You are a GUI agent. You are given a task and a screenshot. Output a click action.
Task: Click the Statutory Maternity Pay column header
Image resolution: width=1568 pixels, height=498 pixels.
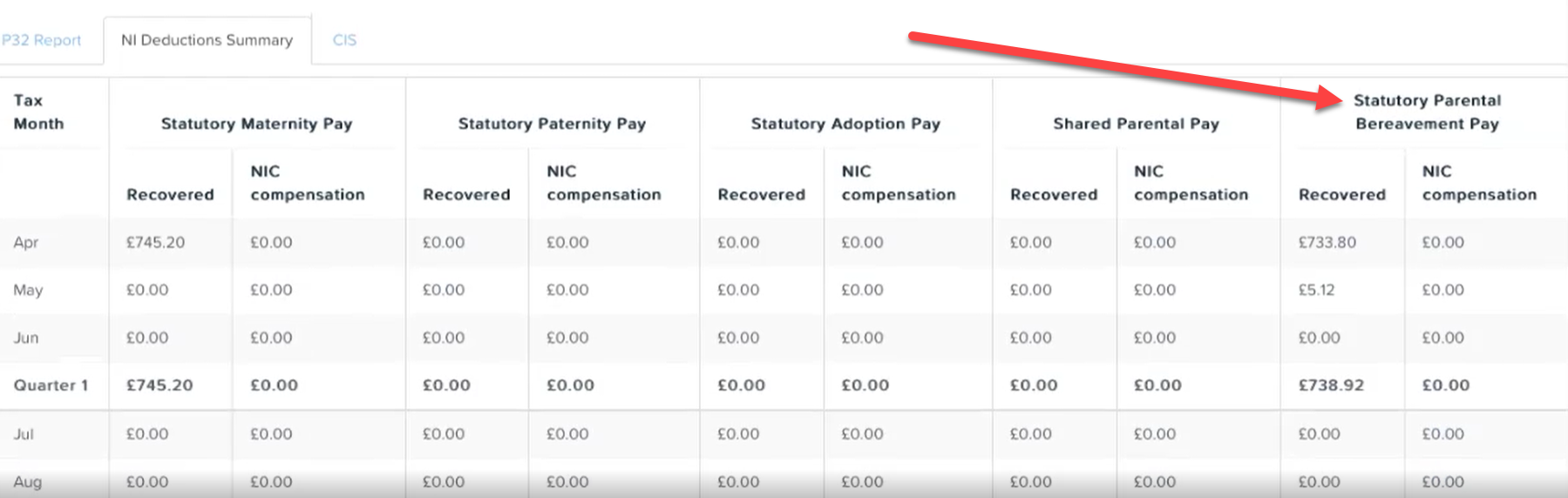pyautogui.click(x=257, y=124)
